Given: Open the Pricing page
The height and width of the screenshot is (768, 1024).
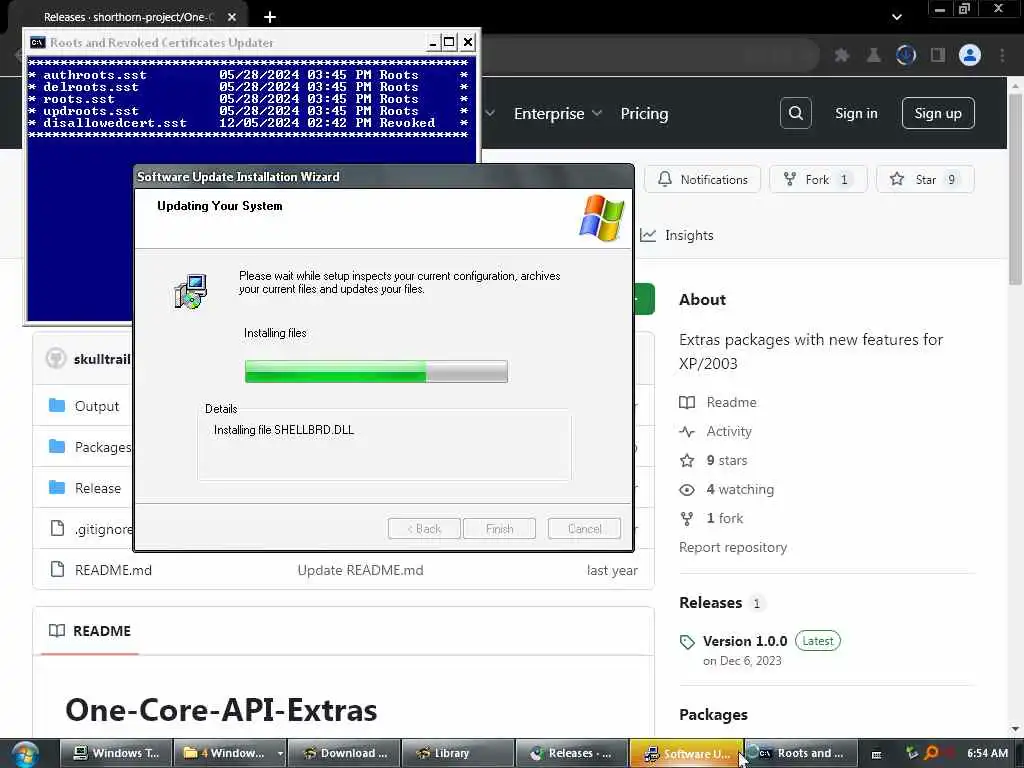Looking at the screenshot, I should 644,114.
